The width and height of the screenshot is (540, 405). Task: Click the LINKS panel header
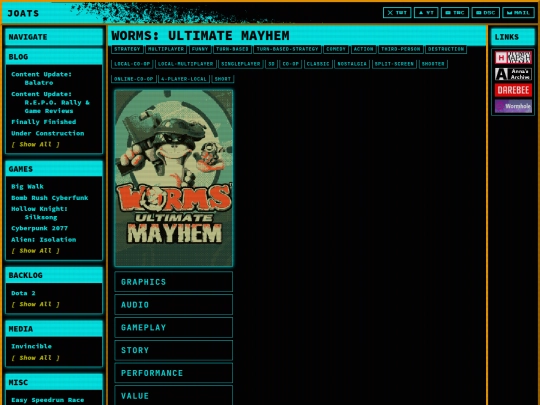tap(513, 37)
